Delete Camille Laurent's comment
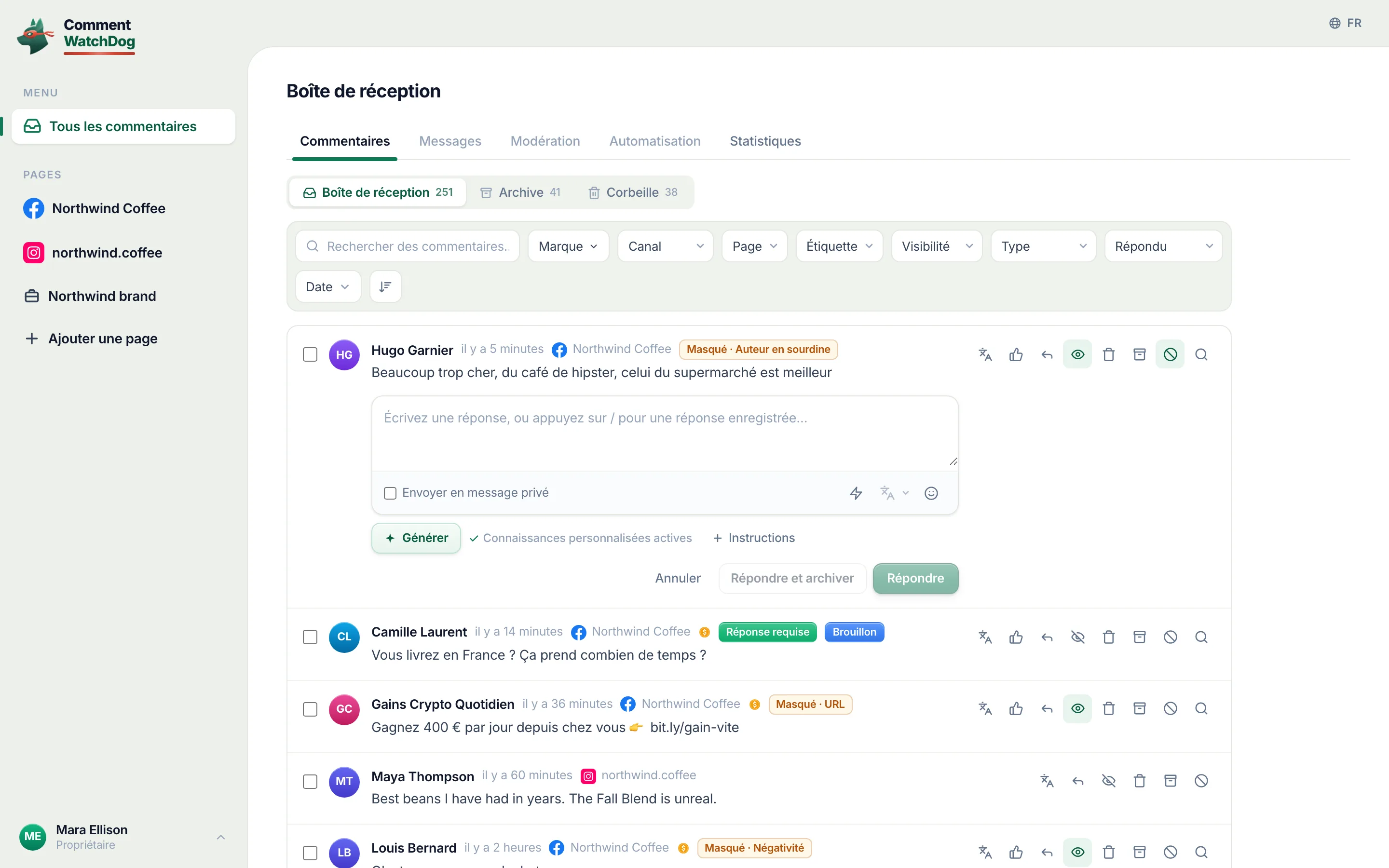The width and height of the screenshot is (1389, 868). coord(1109,637)
